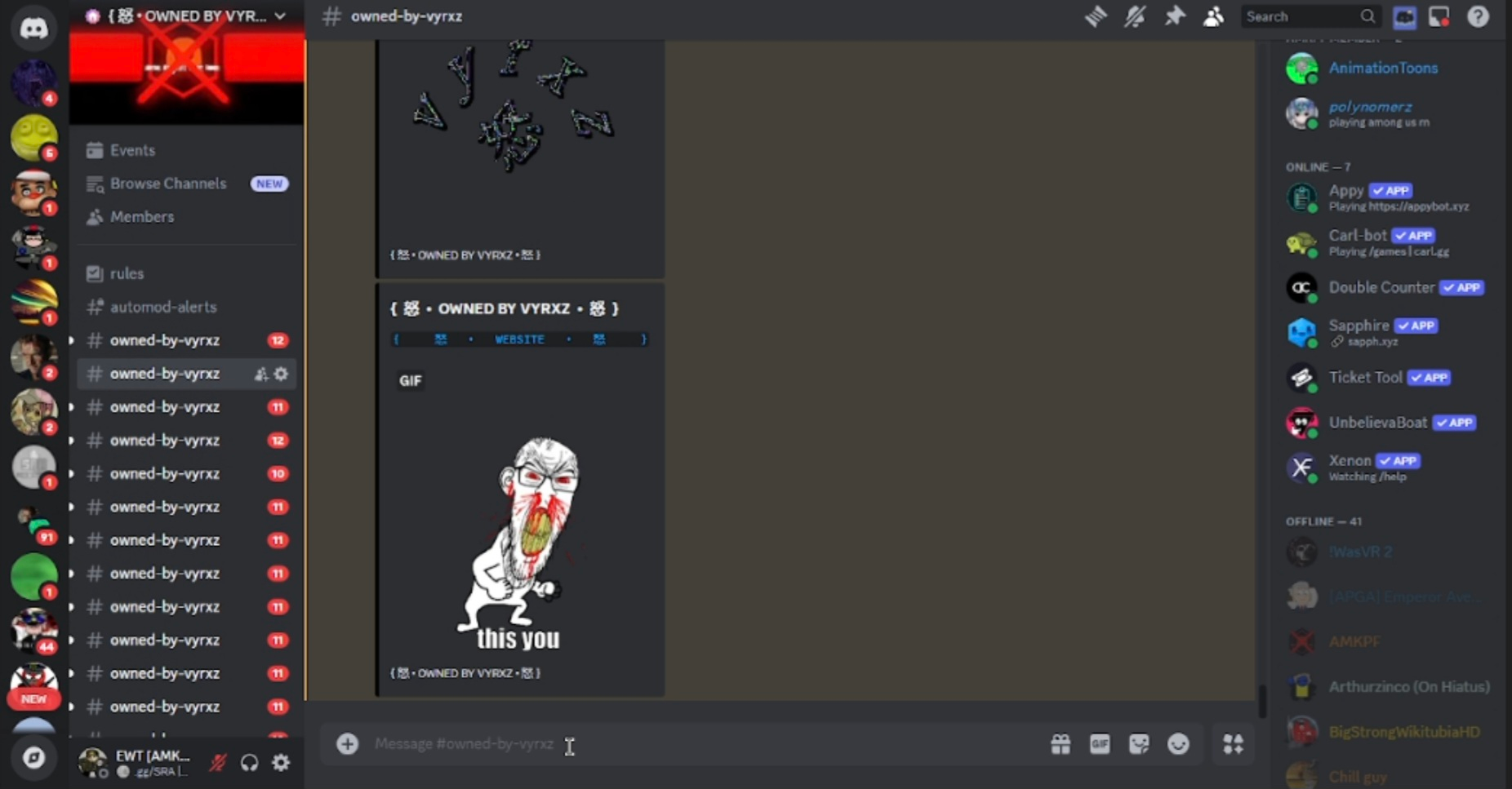Open the GIF picker in message bar
Screen dimensions: 1512x789
[1100, 744]
